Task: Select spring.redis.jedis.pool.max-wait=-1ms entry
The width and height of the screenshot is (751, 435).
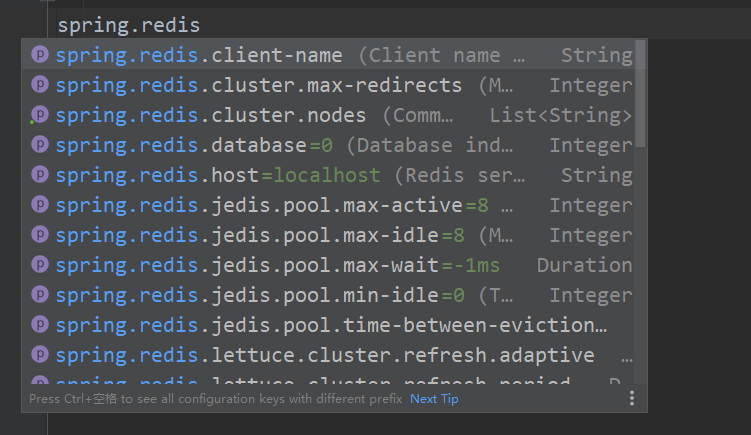Action: [329, 265]
